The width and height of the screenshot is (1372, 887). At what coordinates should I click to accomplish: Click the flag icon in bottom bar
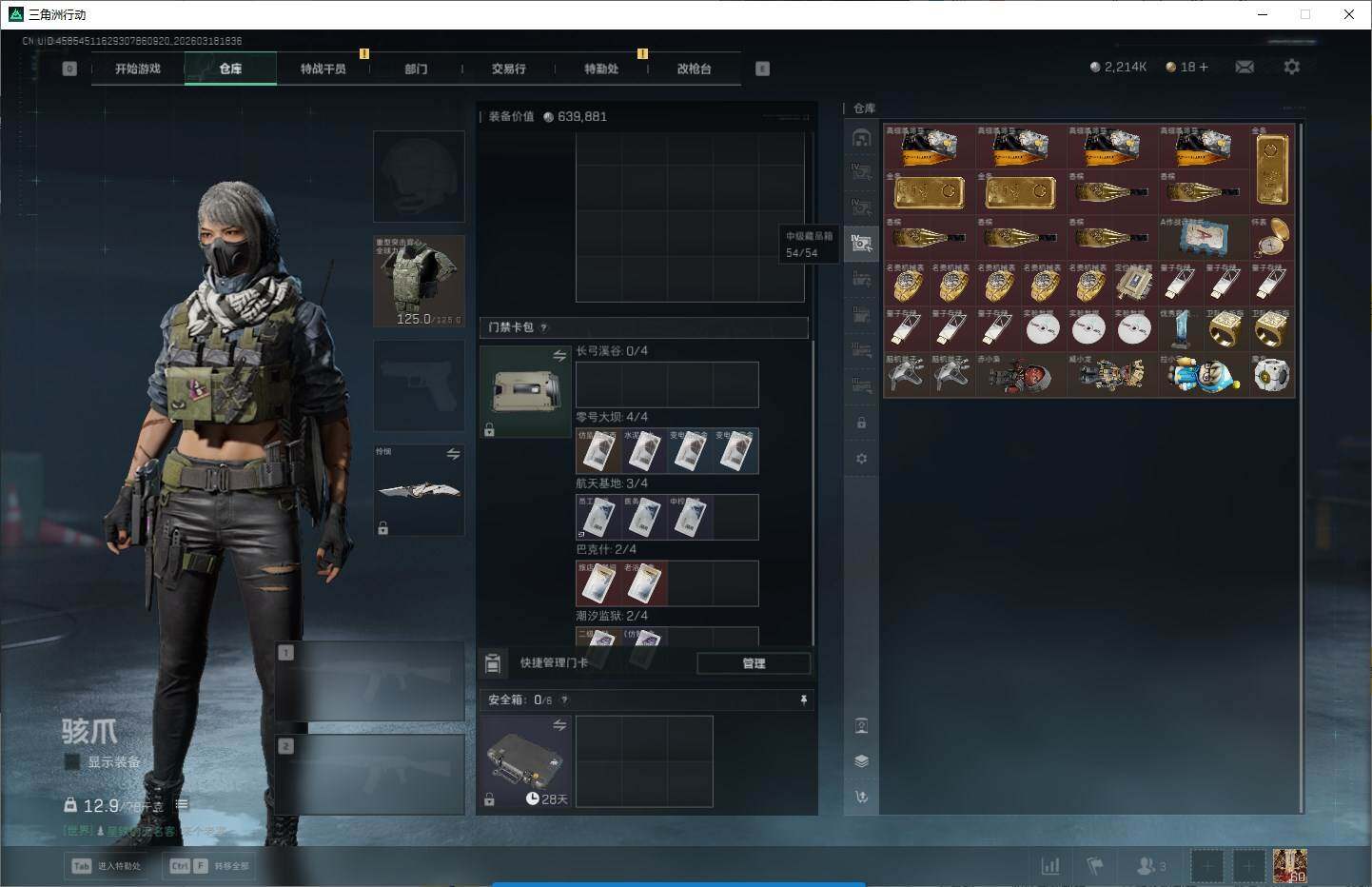coord(1095,866)
